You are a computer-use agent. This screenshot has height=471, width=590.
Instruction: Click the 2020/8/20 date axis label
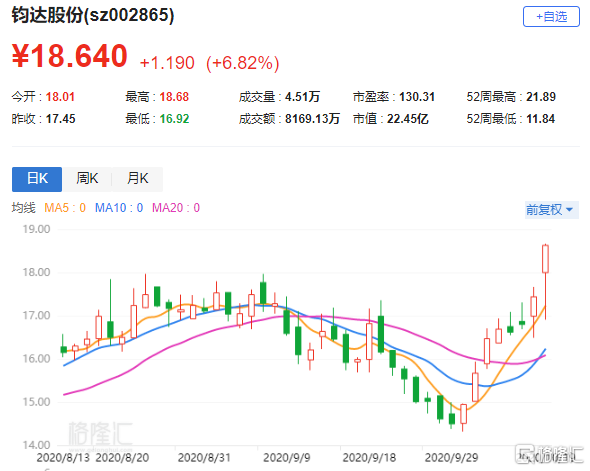click(122, 458)
